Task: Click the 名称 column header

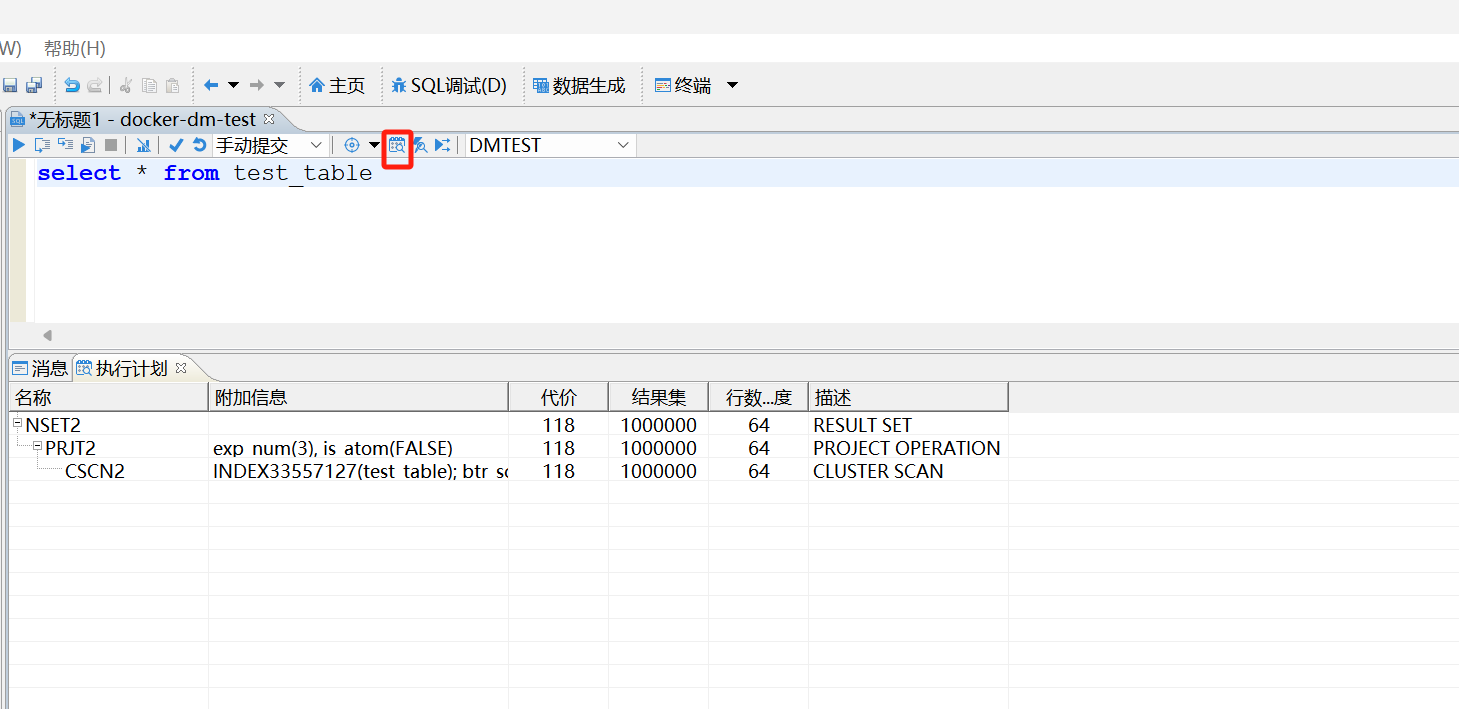Action: pos(108,397)
